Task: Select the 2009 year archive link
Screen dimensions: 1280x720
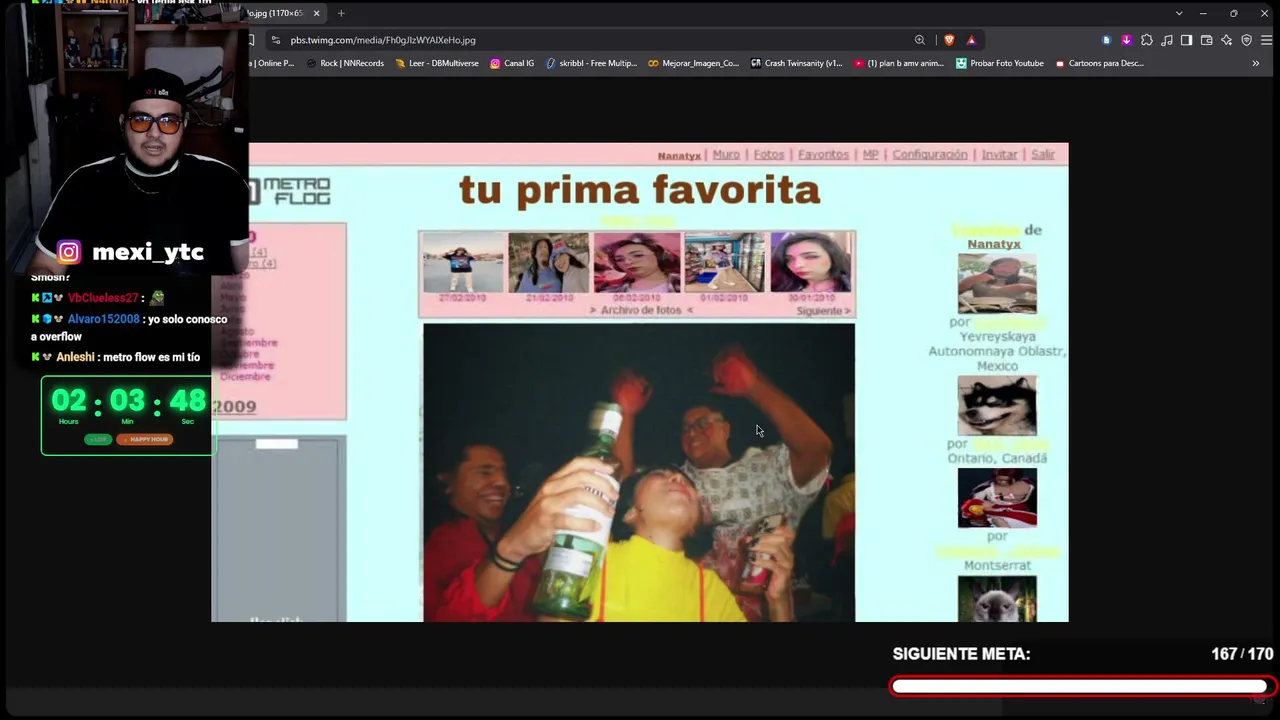Action: [x=234, y=406]
